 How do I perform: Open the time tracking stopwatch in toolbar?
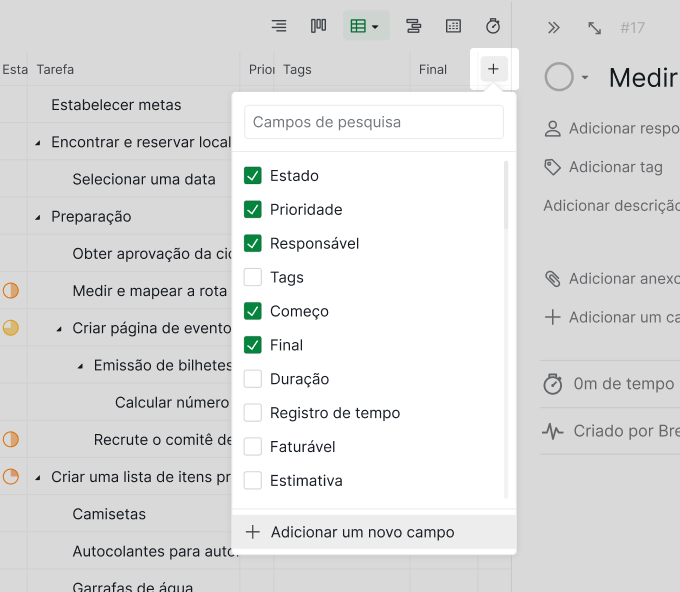(493, 26)
